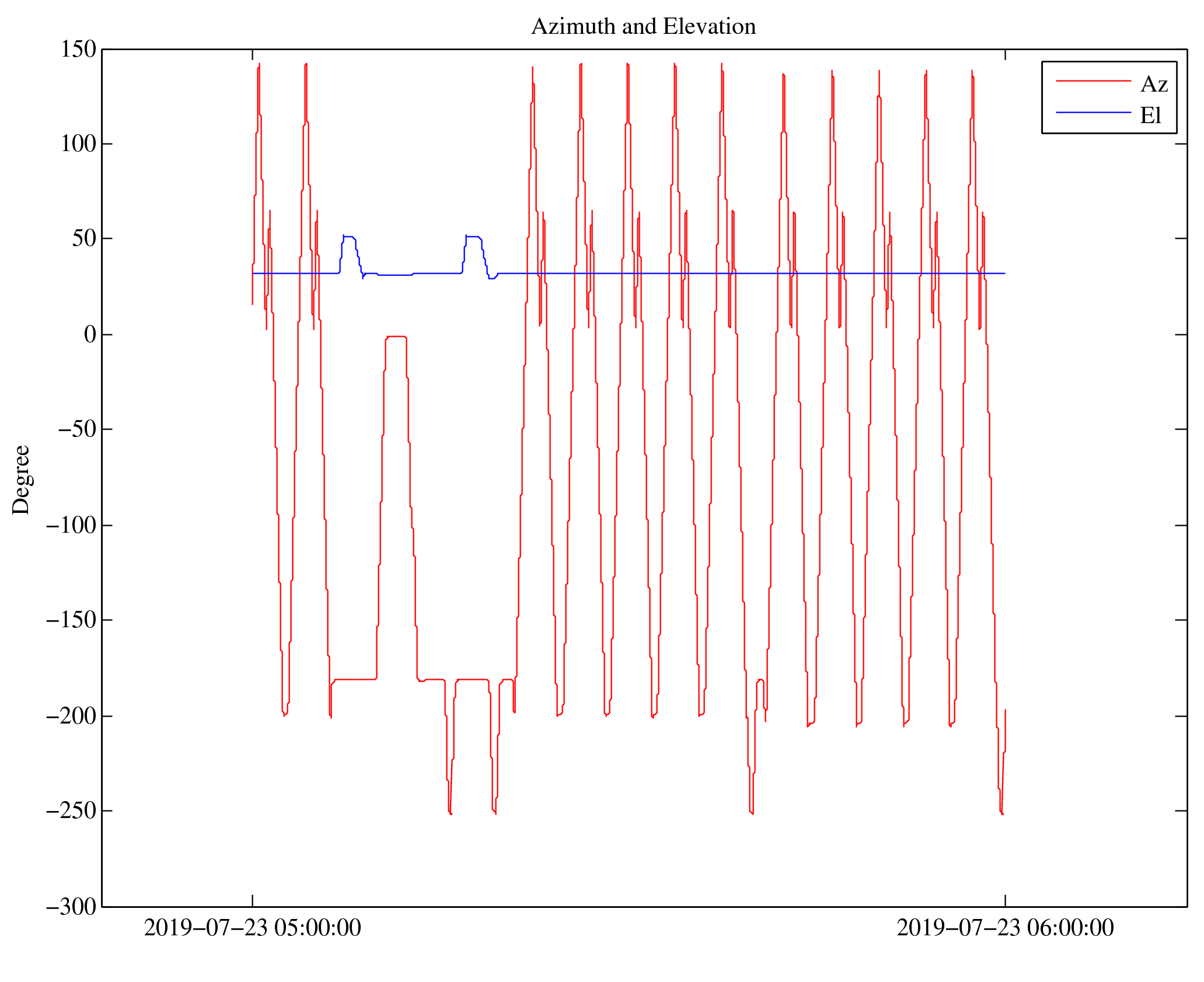Click the 50 y-axis tick label

coord(84,239)
